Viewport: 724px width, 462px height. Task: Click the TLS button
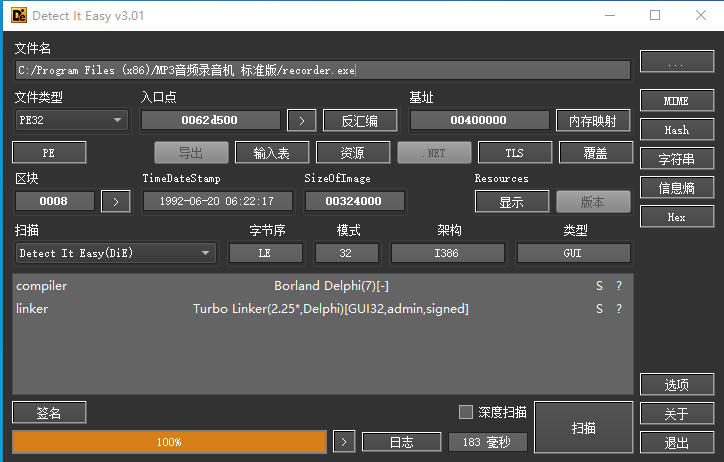(x=515, y=153)
